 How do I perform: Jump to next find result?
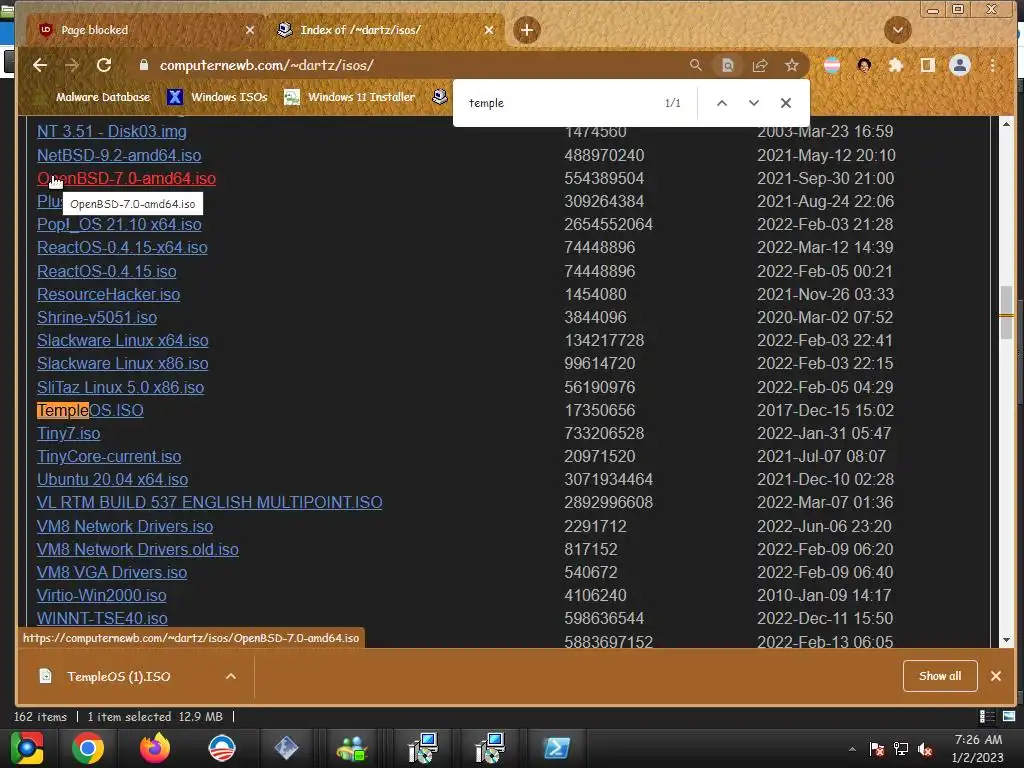coord(754,103)
